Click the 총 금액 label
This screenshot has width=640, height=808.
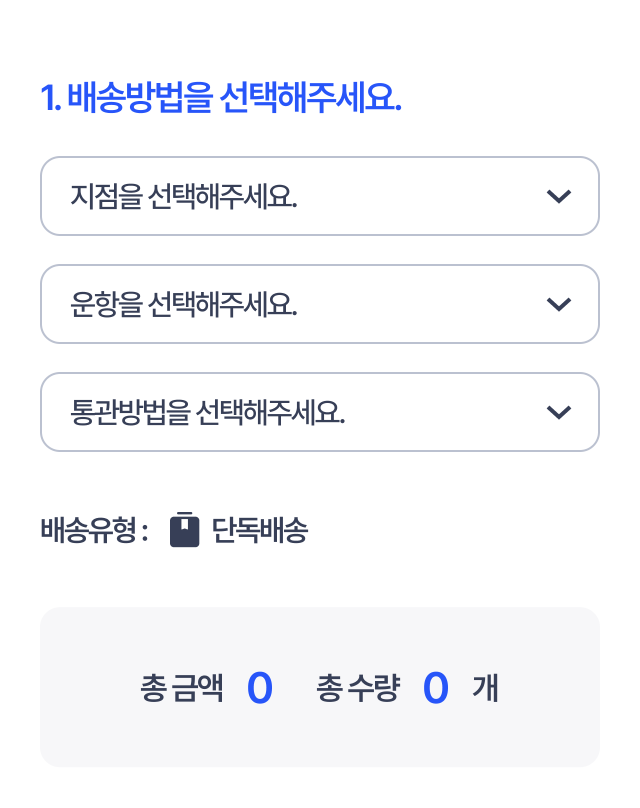click(x=182, y=688)
